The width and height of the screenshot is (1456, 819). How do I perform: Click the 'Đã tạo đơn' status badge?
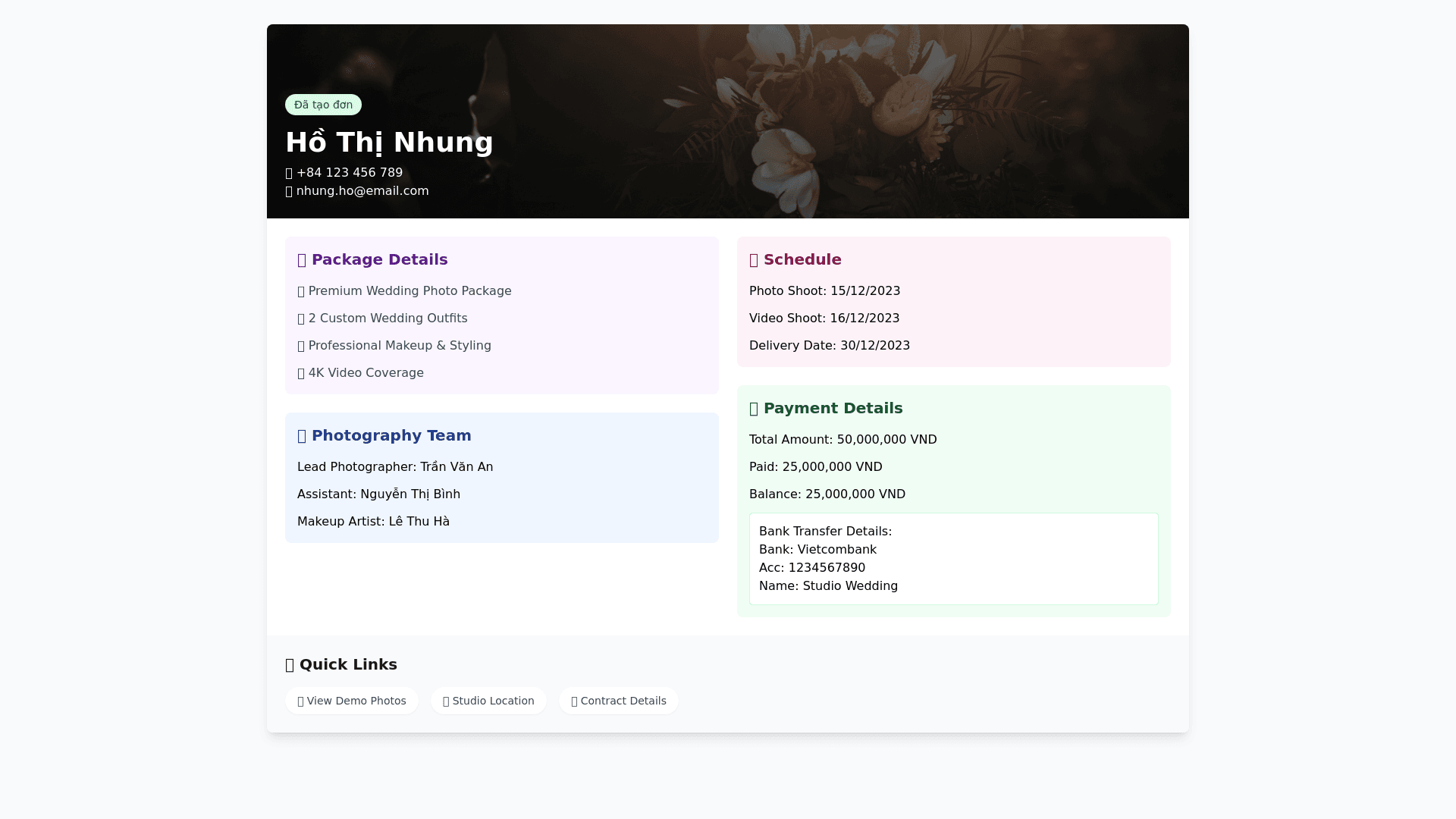(x=323, y=105)
